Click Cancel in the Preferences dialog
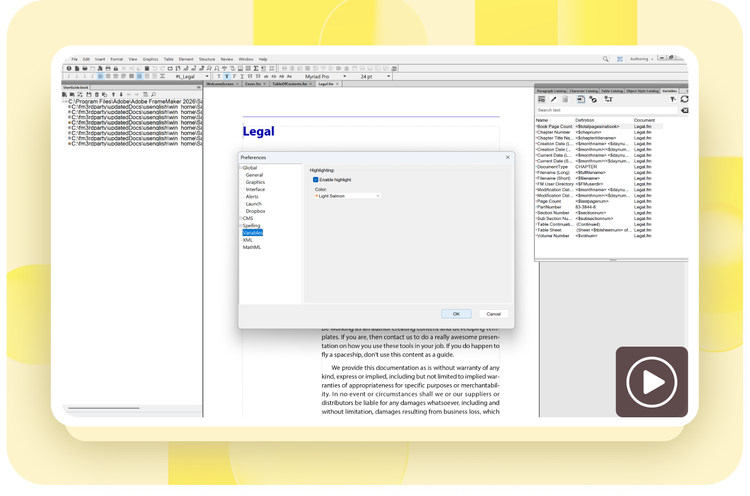This screenshot has height=496, width=750. [x=493, y=314]
